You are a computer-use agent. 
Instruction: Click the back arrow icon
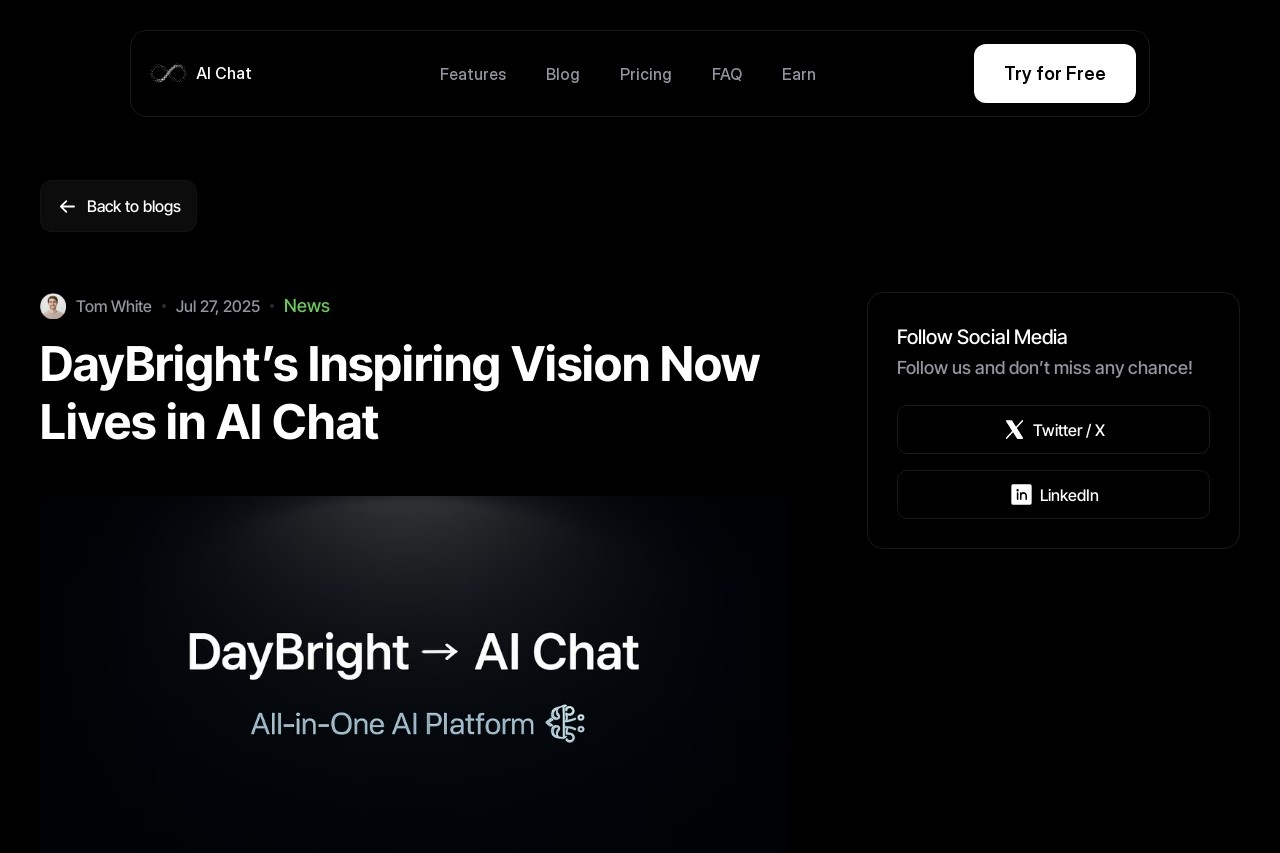point(67,206)
